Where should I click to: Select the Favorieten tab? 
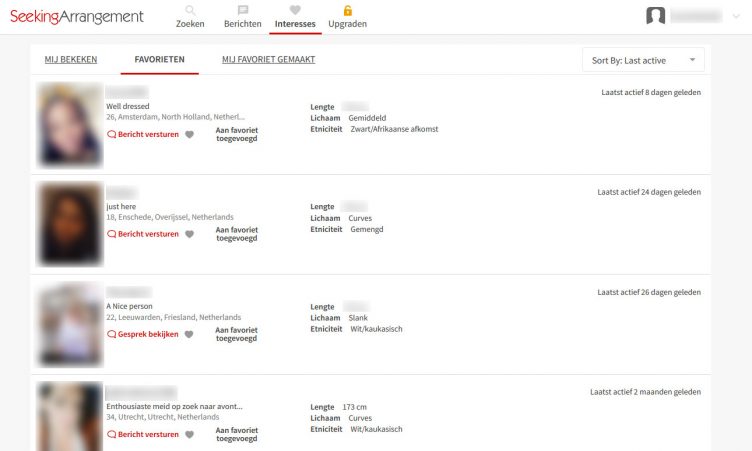point(159,60)
